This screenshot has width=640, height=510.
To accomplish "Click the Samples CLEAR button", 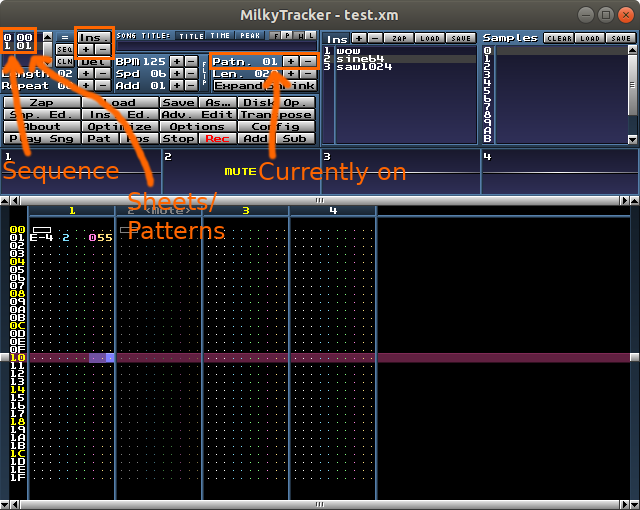I will pyautogui.click(x=559, y=38).
